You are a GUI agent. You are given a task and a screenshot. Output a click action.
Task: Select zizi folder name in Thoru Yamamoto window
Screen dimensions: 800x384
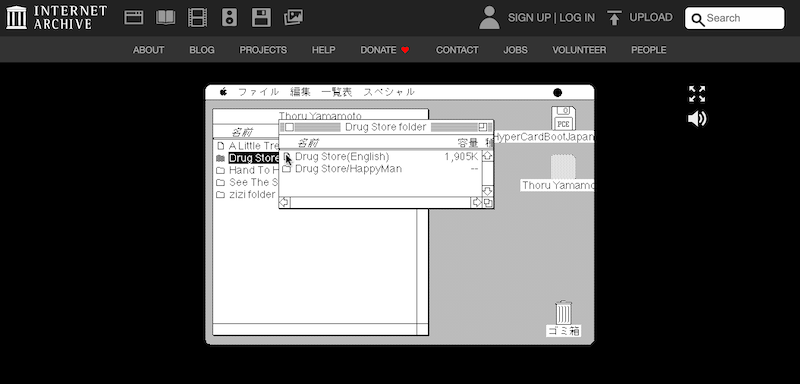pyautogui.click(x=252, y=195)
